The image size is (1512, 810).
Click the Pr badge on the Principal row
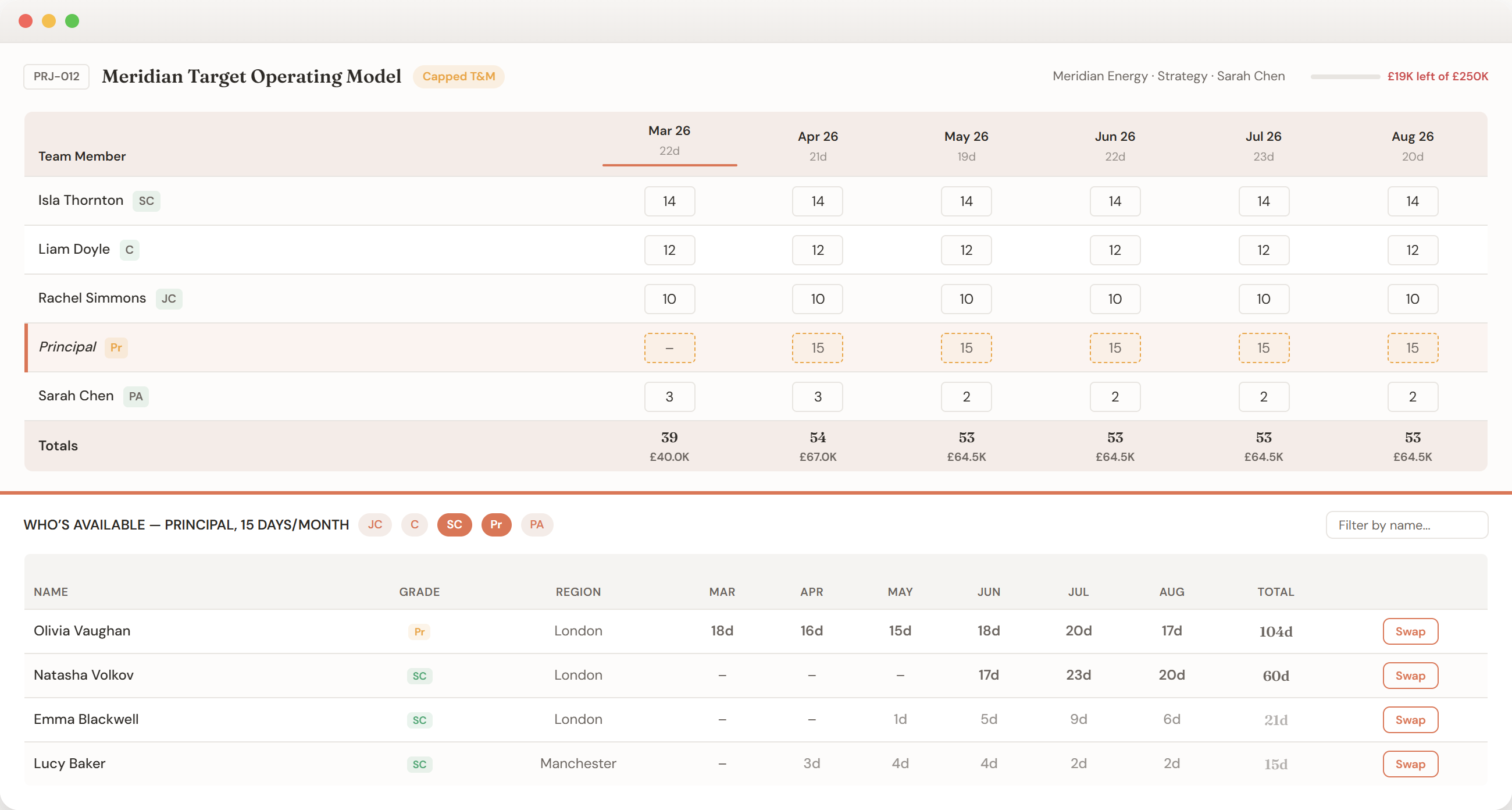tap(116, 348)
